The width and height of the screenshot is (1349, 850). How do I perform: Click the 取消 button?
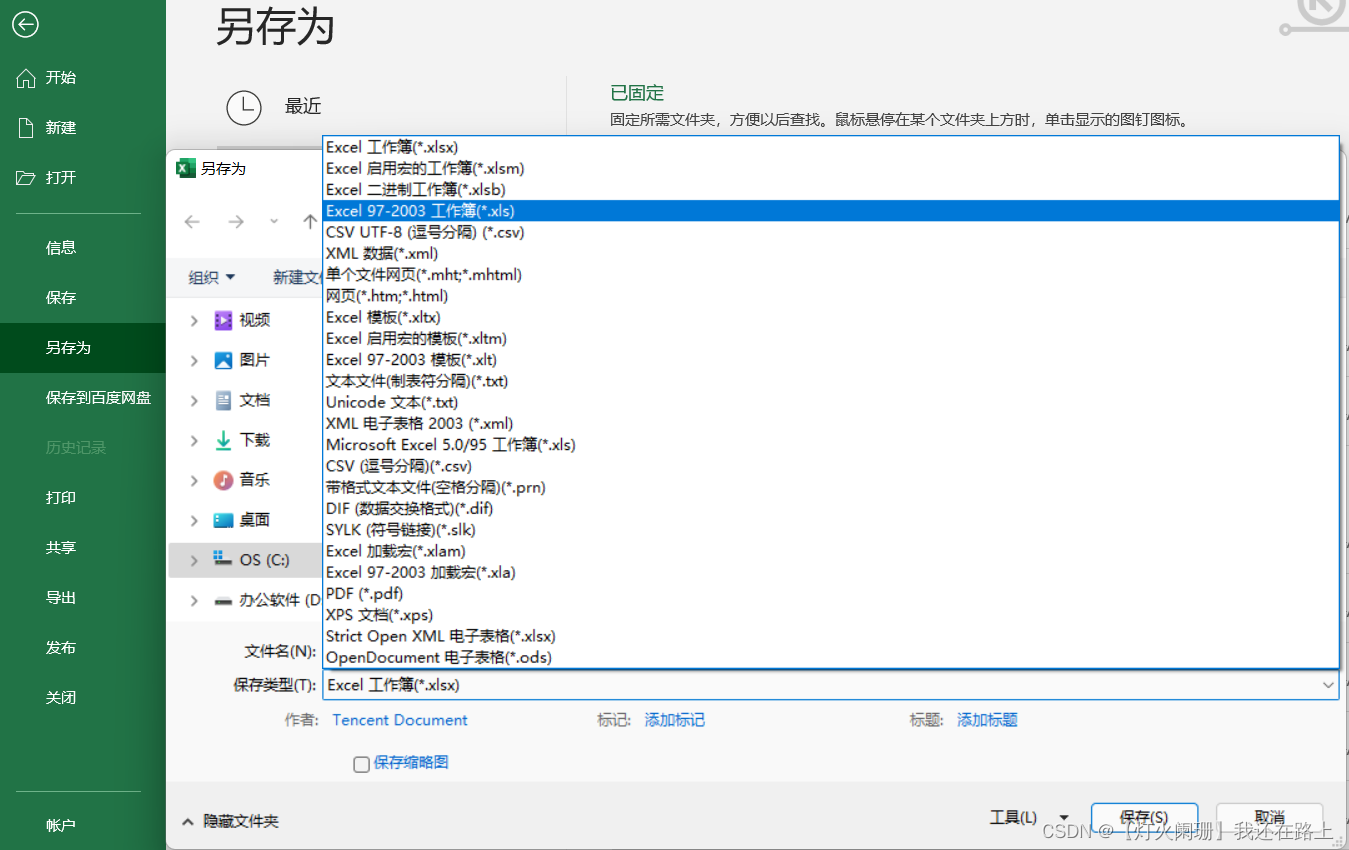[x=1270, y=817]
